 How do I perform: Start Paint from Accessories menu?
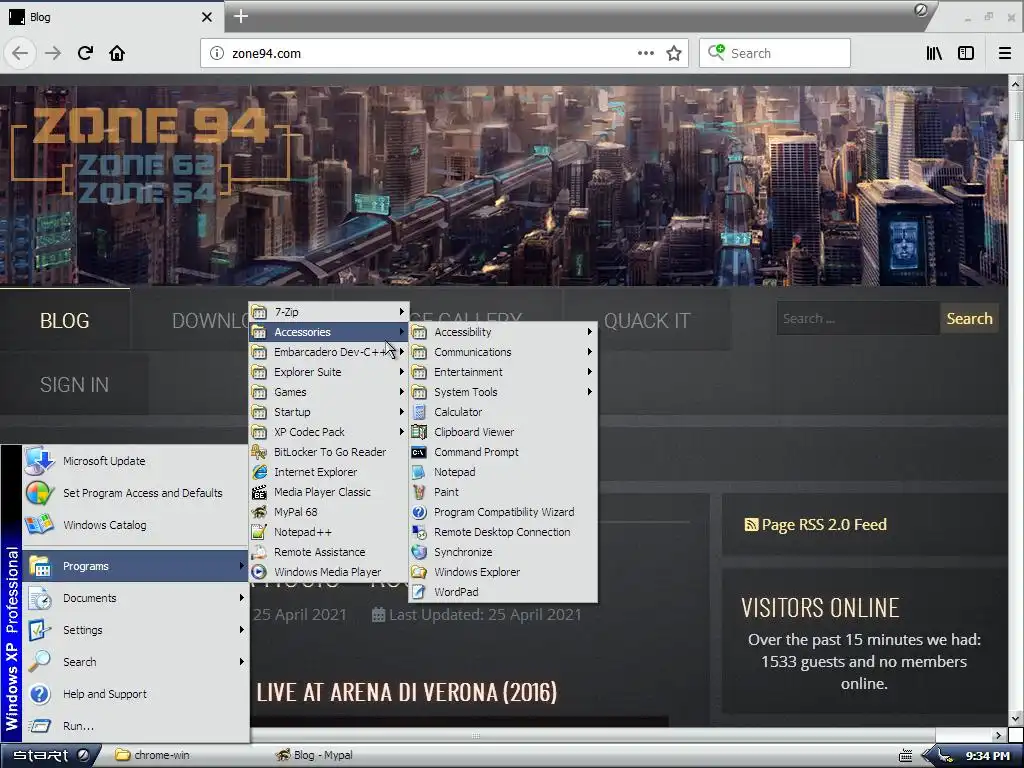click(503, 492)
